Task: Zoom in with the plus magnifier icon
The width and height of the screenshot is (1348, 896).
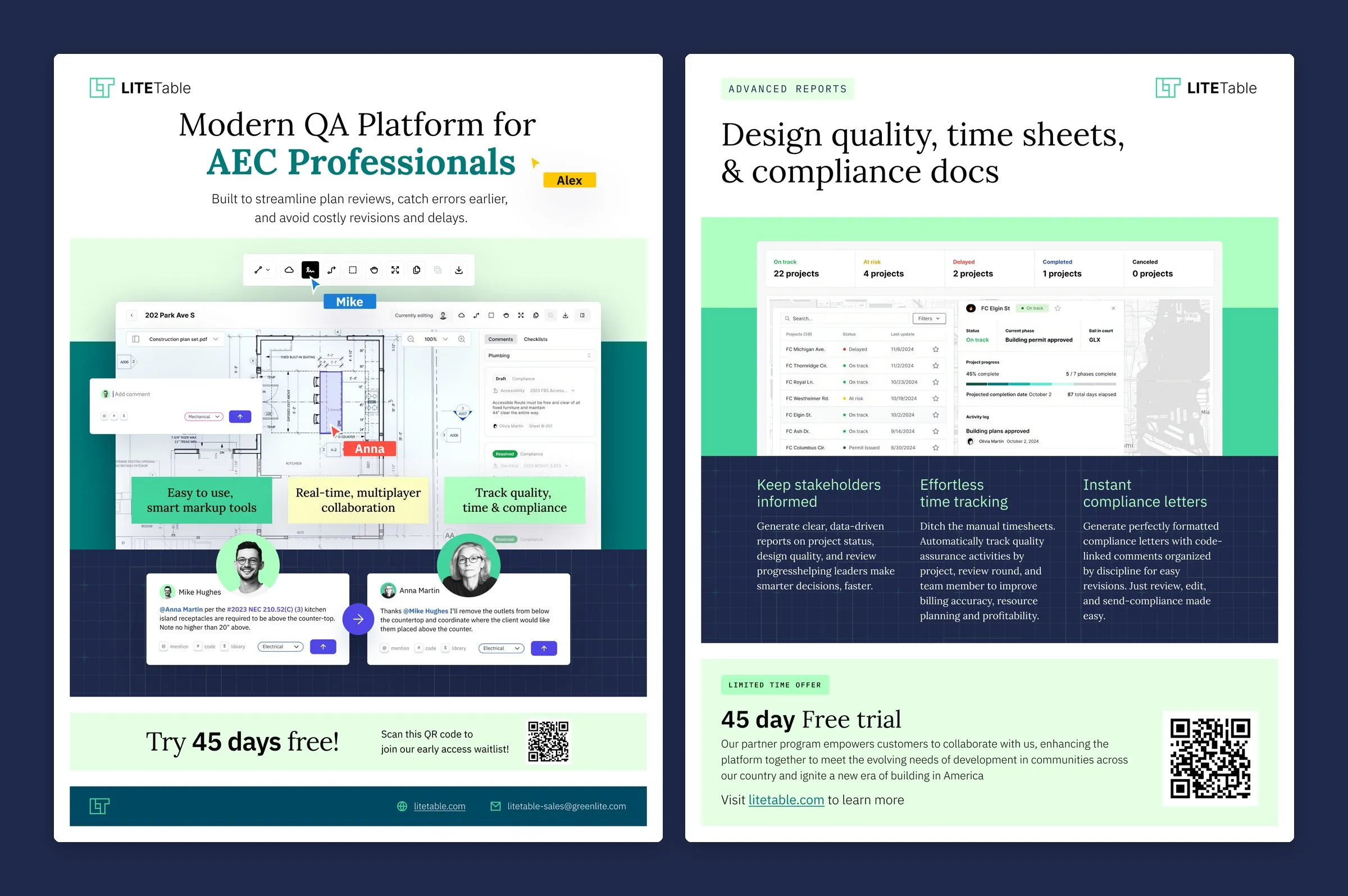Action: point(462,339)
